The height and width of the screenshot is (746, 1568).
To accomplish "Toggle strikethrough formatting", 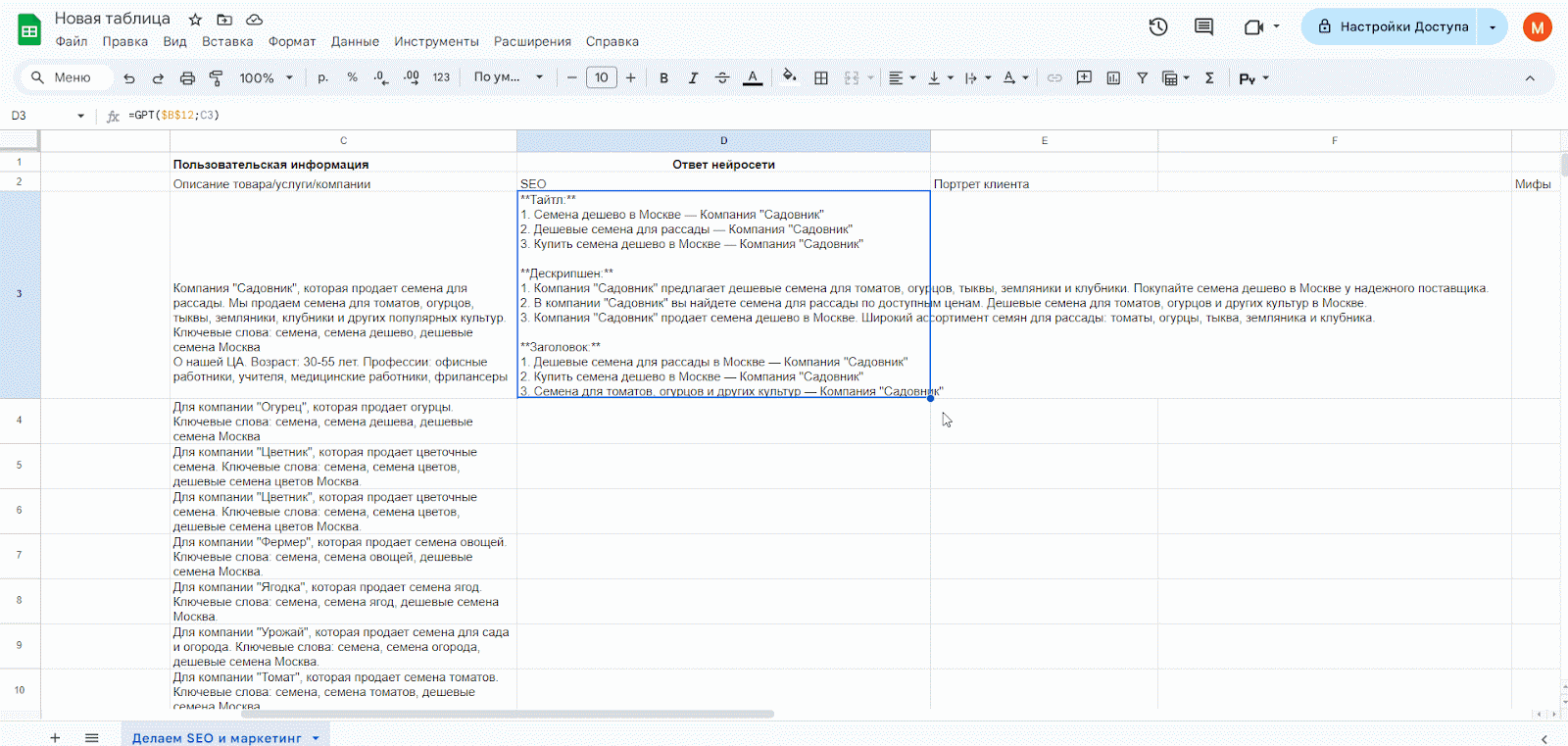I will pos(722,78).
